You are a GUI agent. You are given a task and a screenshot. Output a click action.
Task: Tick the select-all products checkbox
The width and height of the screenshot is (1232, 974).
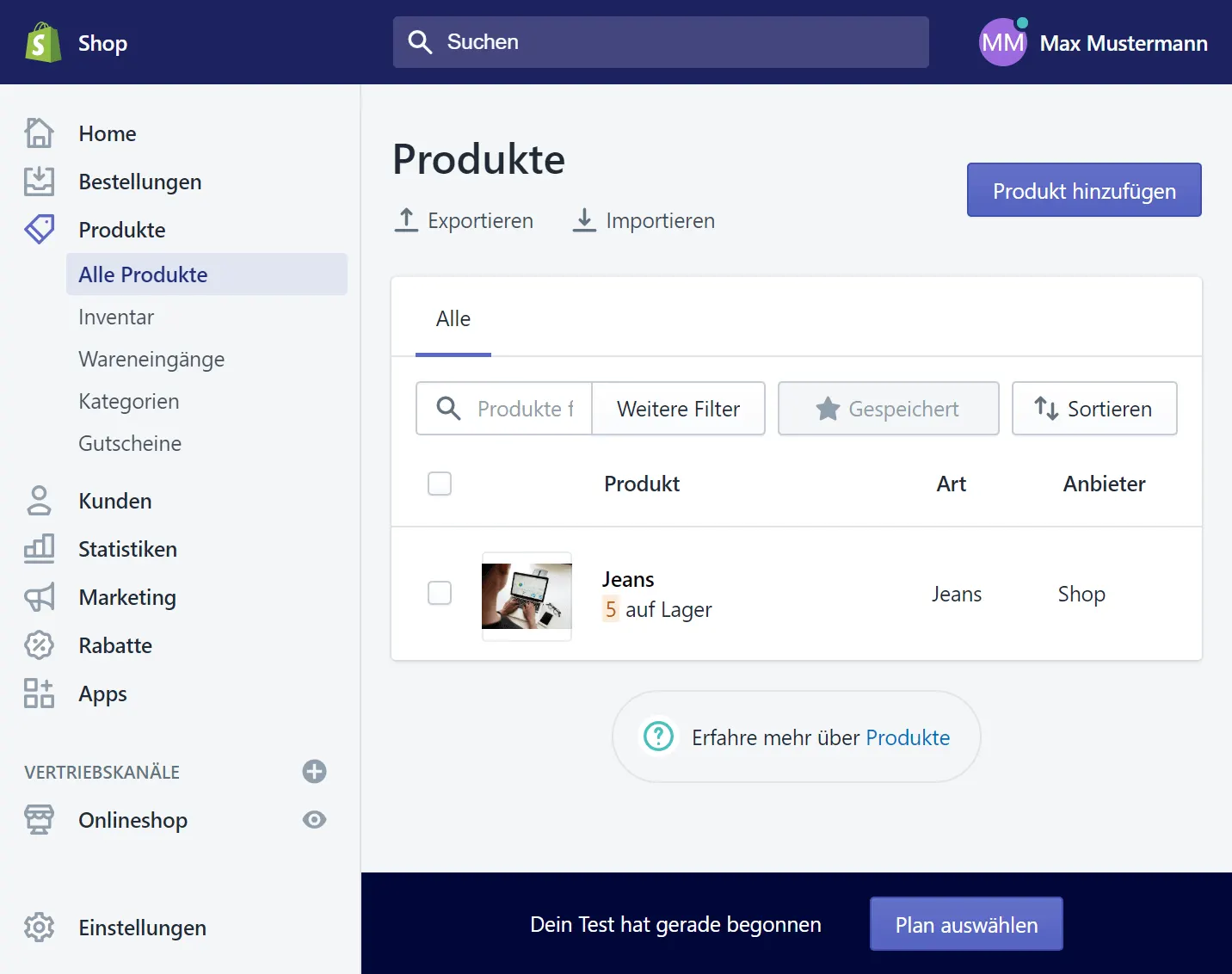click(x=440, y=484)
